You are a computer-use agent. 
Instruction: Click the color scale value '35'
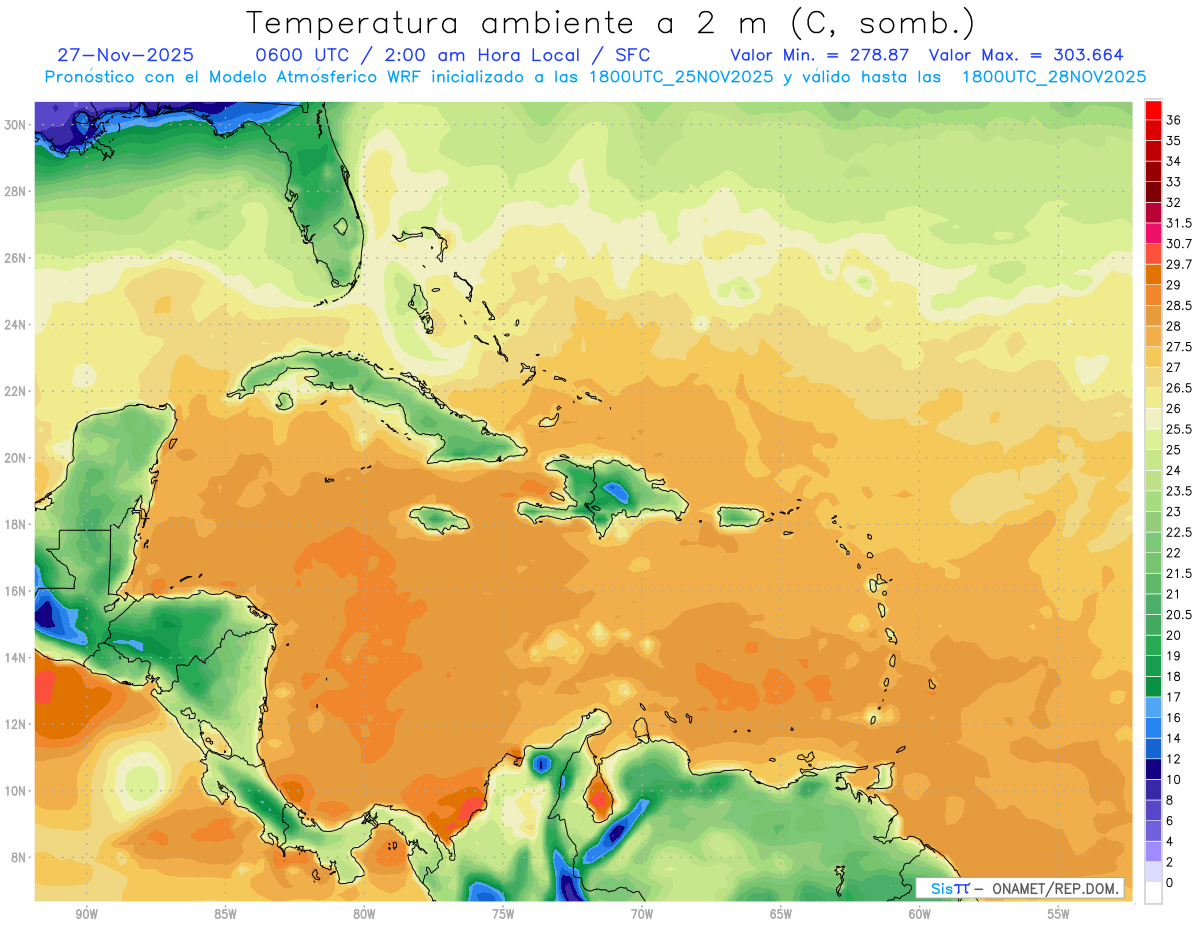(x=1174, y=141)
